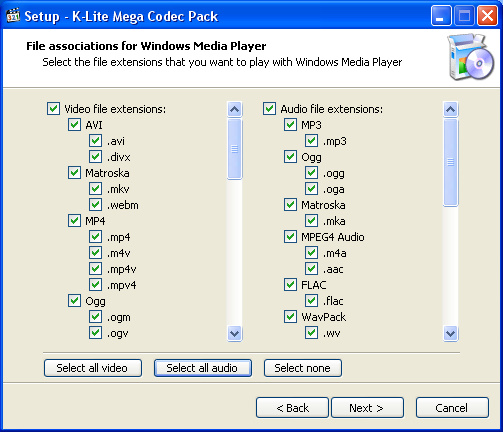Uncheck the FLAC group checkbox
Viewport: 503px width, 432px height.
(x=290, y=285)
